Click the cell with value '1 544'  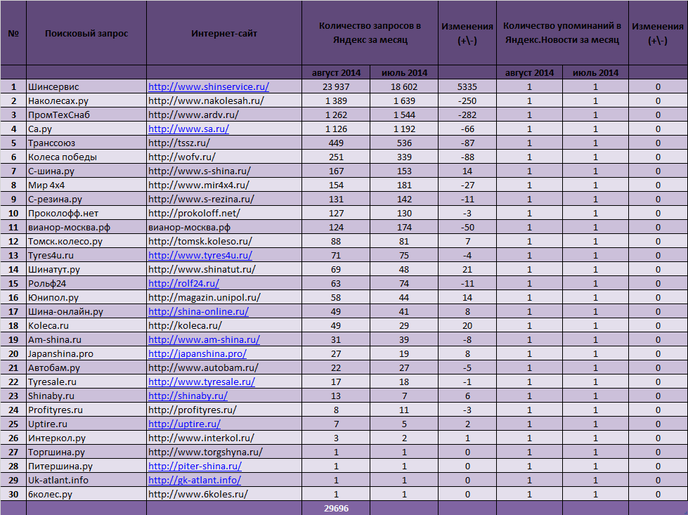pos(404,115)
